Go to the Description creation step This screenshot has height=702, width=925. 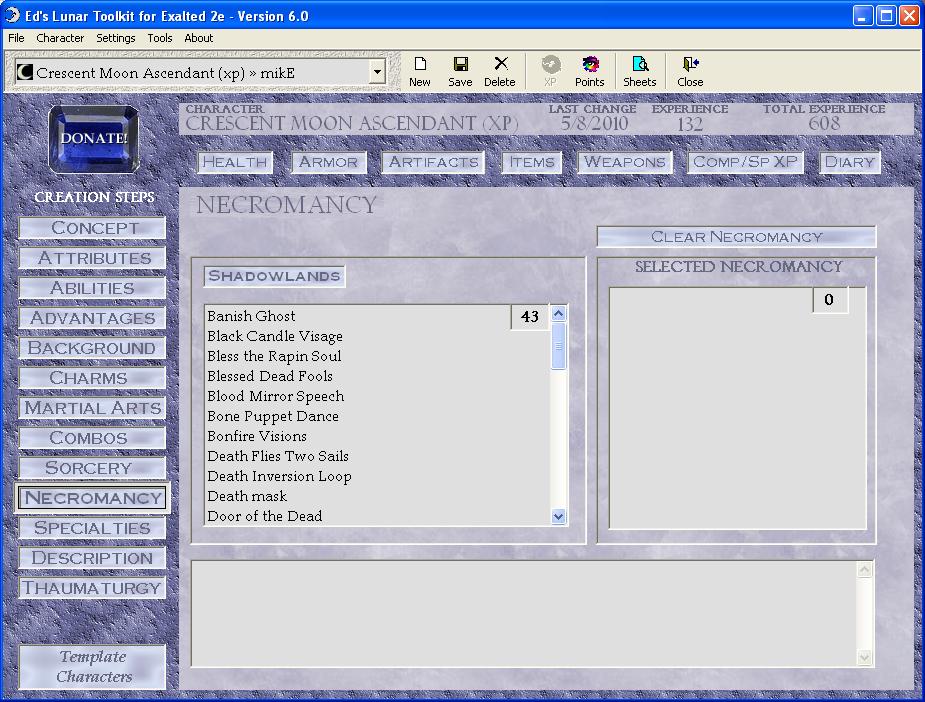(x=93, y=558)
